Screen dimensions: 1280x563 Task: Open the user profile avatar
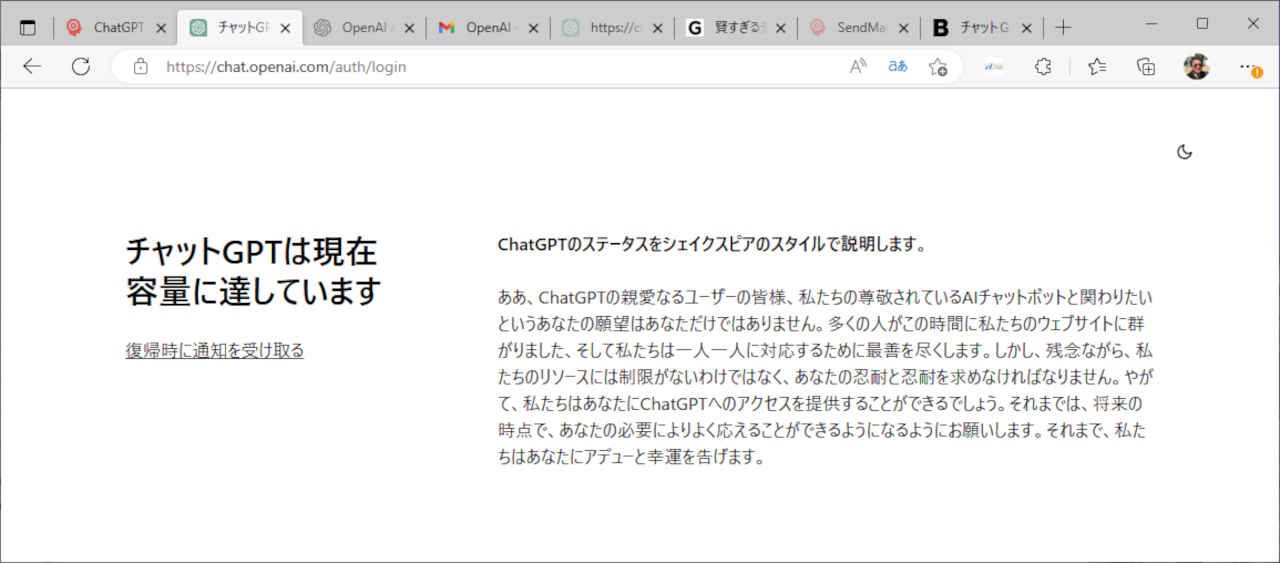(x=1196, y=67)
